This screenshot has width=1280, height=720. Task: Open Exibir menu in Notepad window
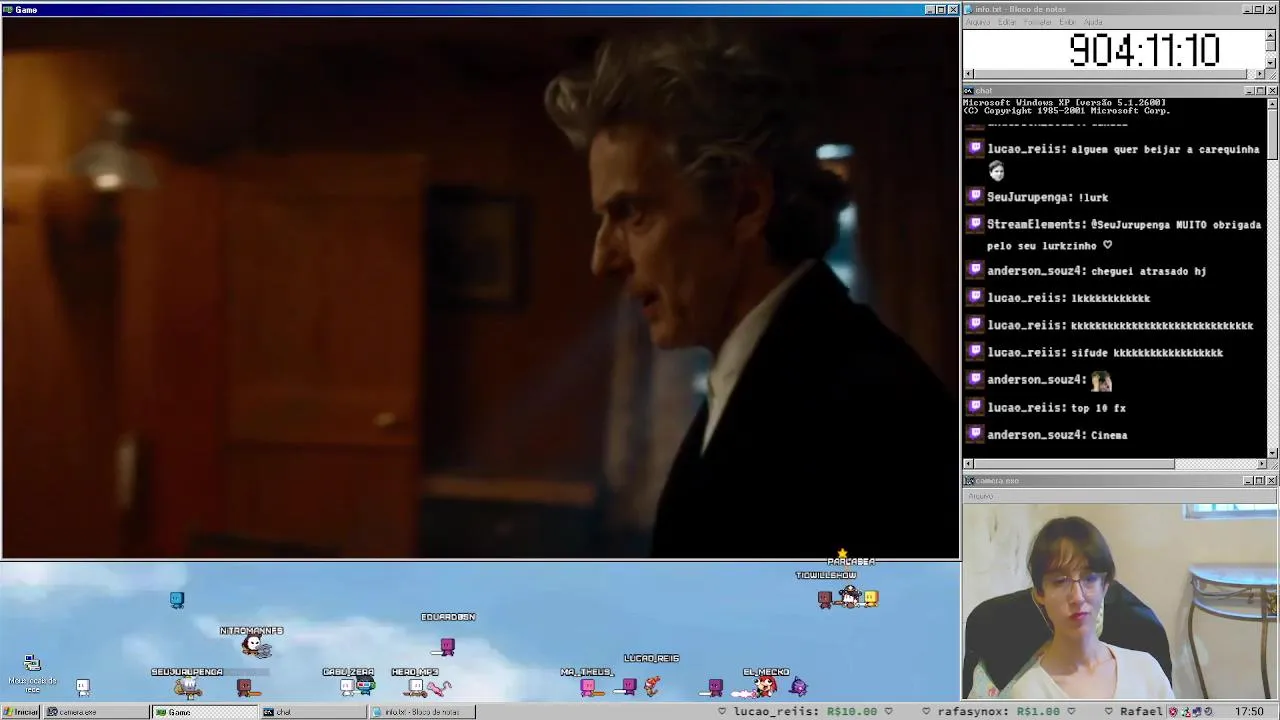pos(1067,22)
